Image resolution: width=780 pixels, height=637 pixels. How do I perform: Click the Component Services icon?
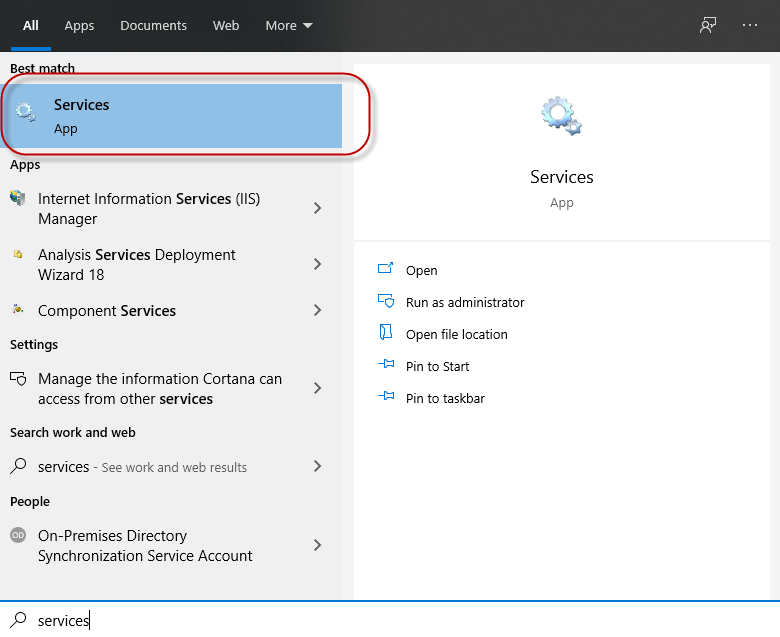[x=18, y=310]
